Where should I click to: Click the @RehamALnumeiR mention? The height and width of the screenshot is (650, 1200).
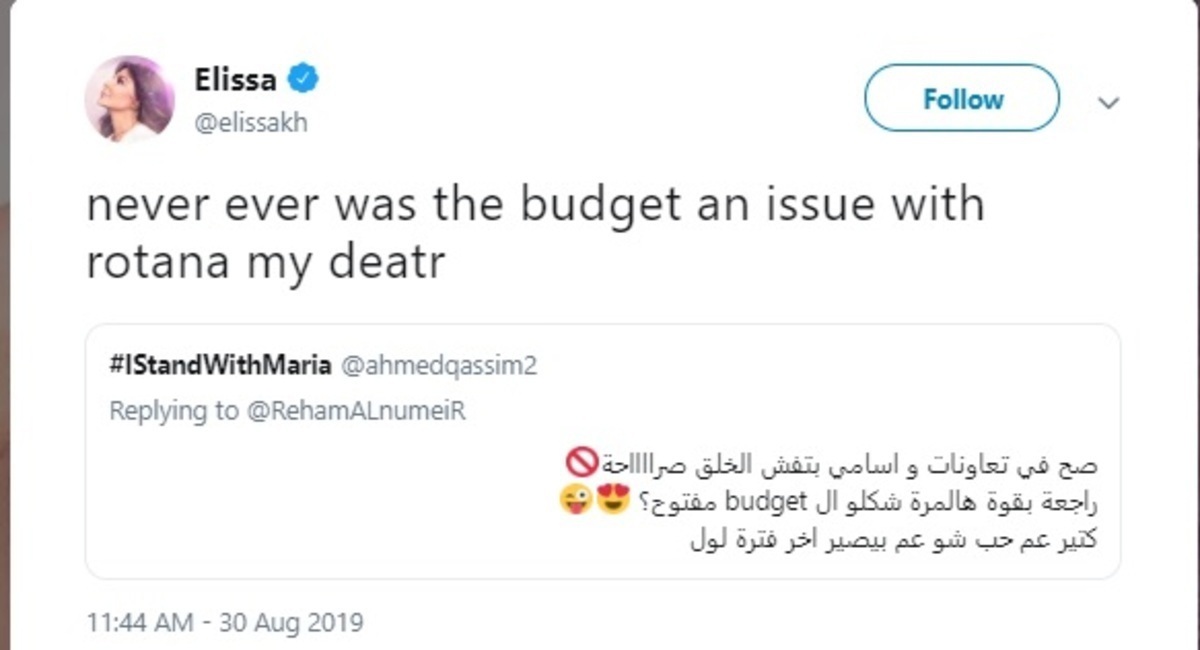[x=356, y=411]
